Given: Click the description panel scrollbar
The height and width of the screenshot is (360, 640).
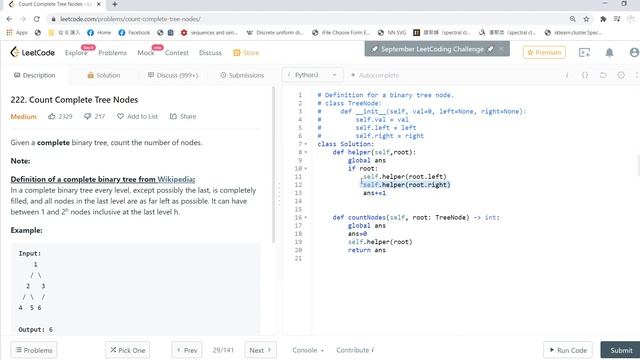Looking at the screenshot, I should click(x=273, y=165).
